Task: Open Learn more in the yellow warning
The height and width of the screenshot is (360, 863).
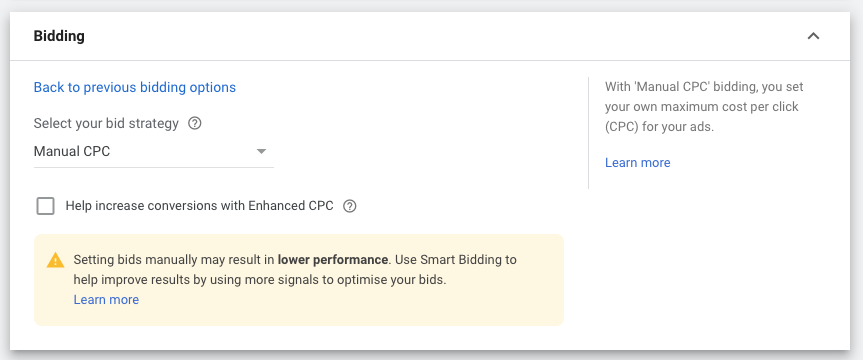Action: 106,299
